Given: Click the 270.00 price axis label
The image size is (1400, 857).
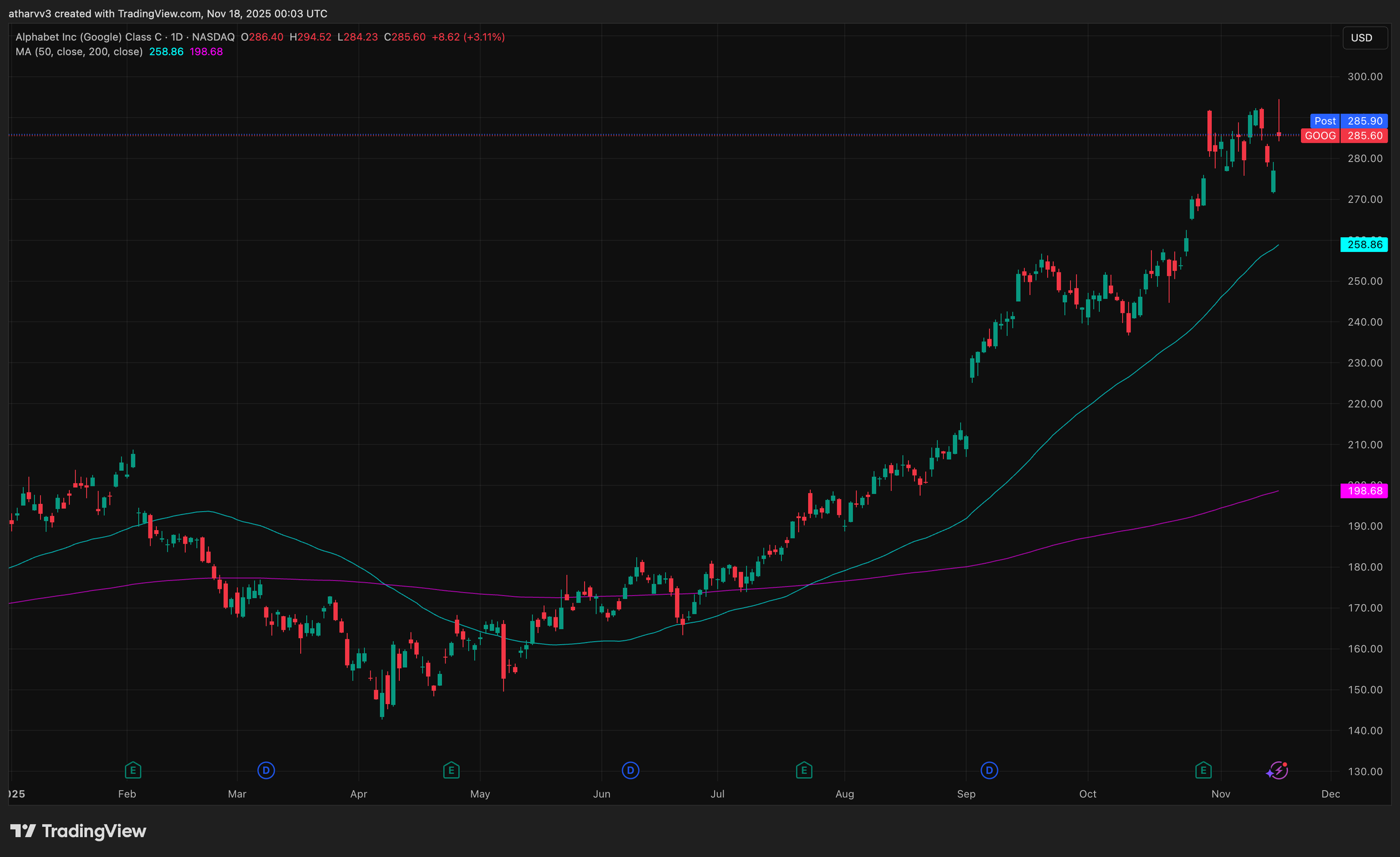Looking at the screenshot, I should point(1365,199).
